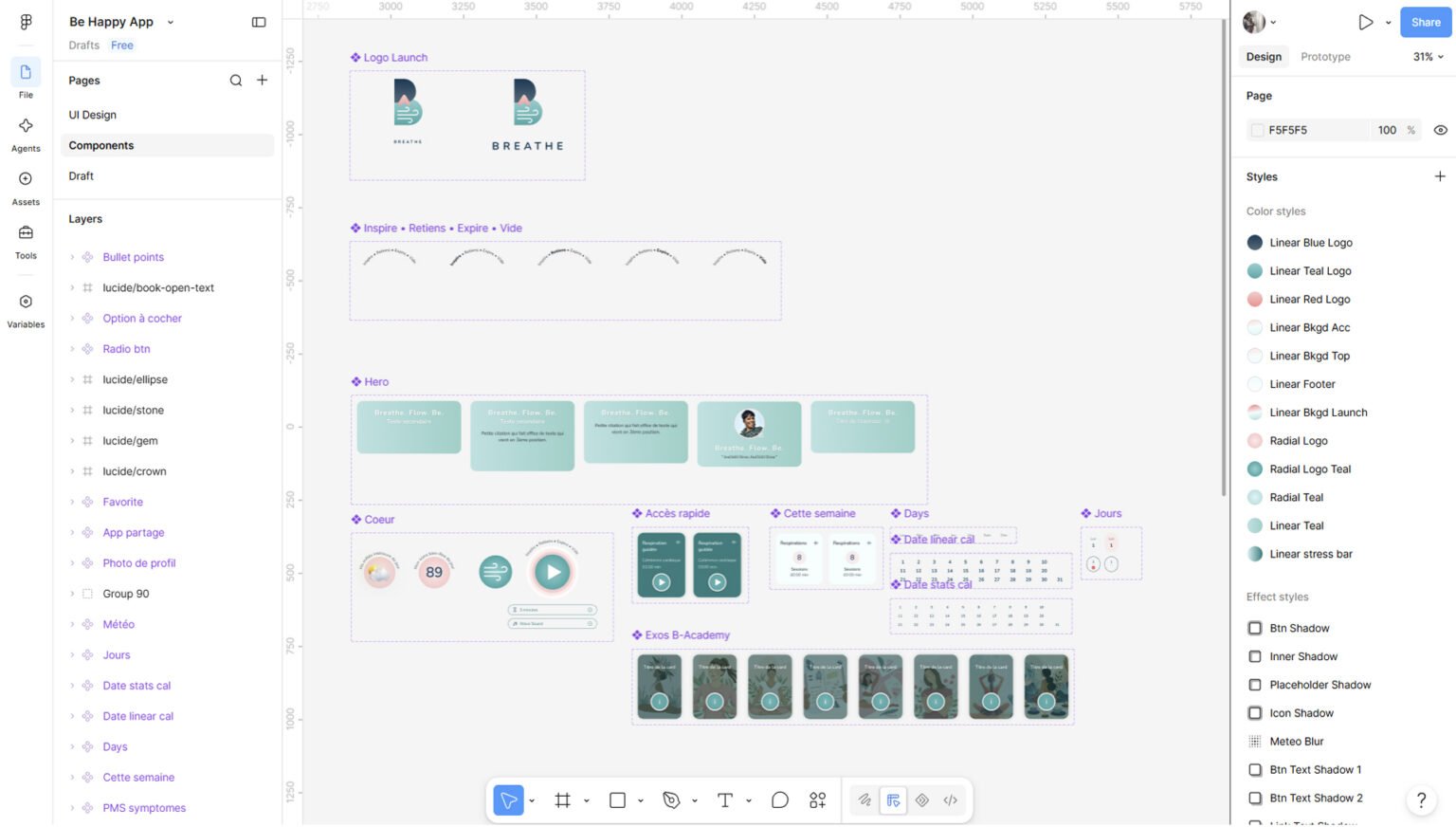Click the canvas vertical scrollbar
Image resolution: width=1456 pixels, height=827 pixels.
pos(1224,256)
